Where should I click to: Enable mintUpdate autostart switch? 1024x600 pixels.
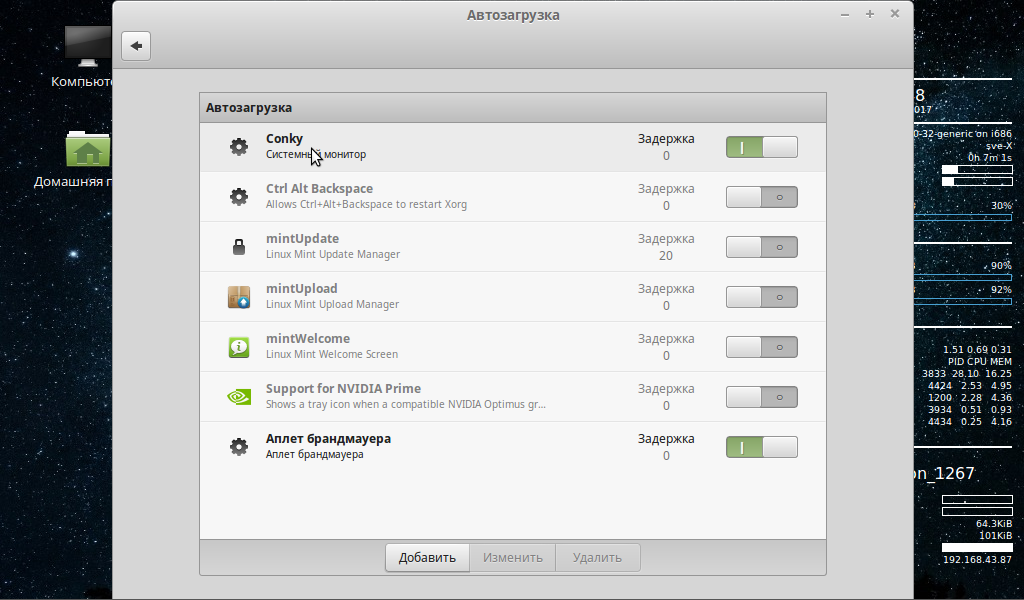761,247
